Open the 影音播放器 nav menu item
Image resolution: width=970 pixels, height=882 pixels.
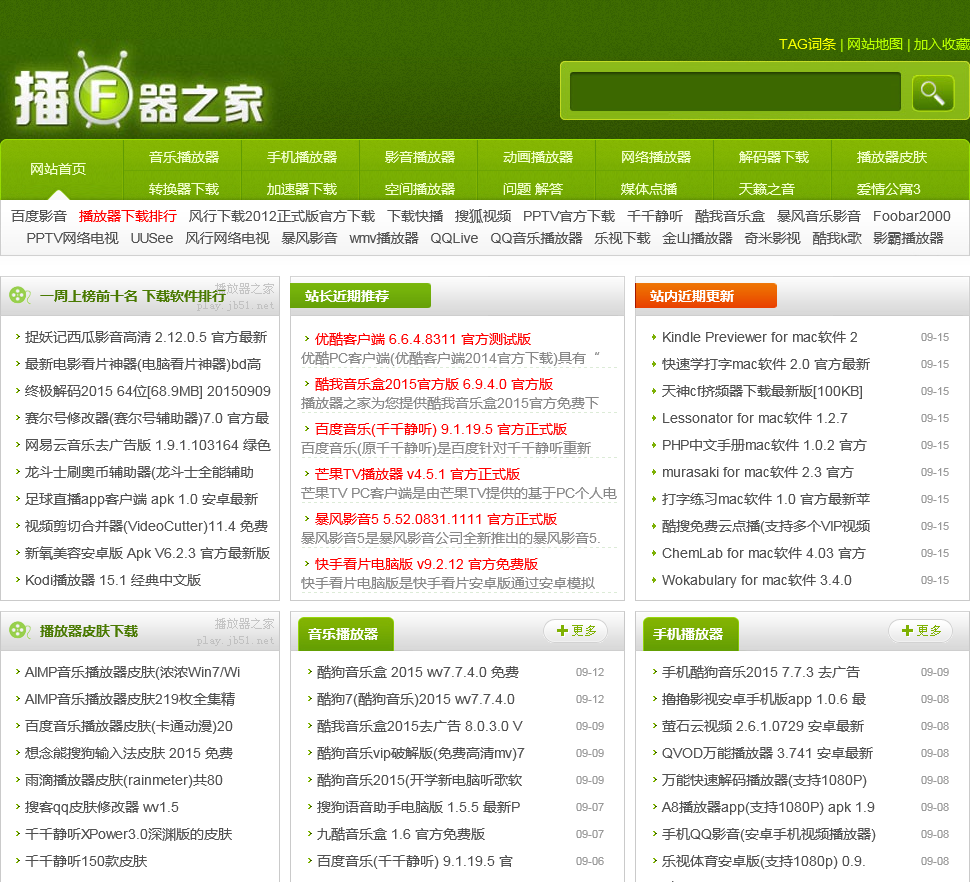420,157
